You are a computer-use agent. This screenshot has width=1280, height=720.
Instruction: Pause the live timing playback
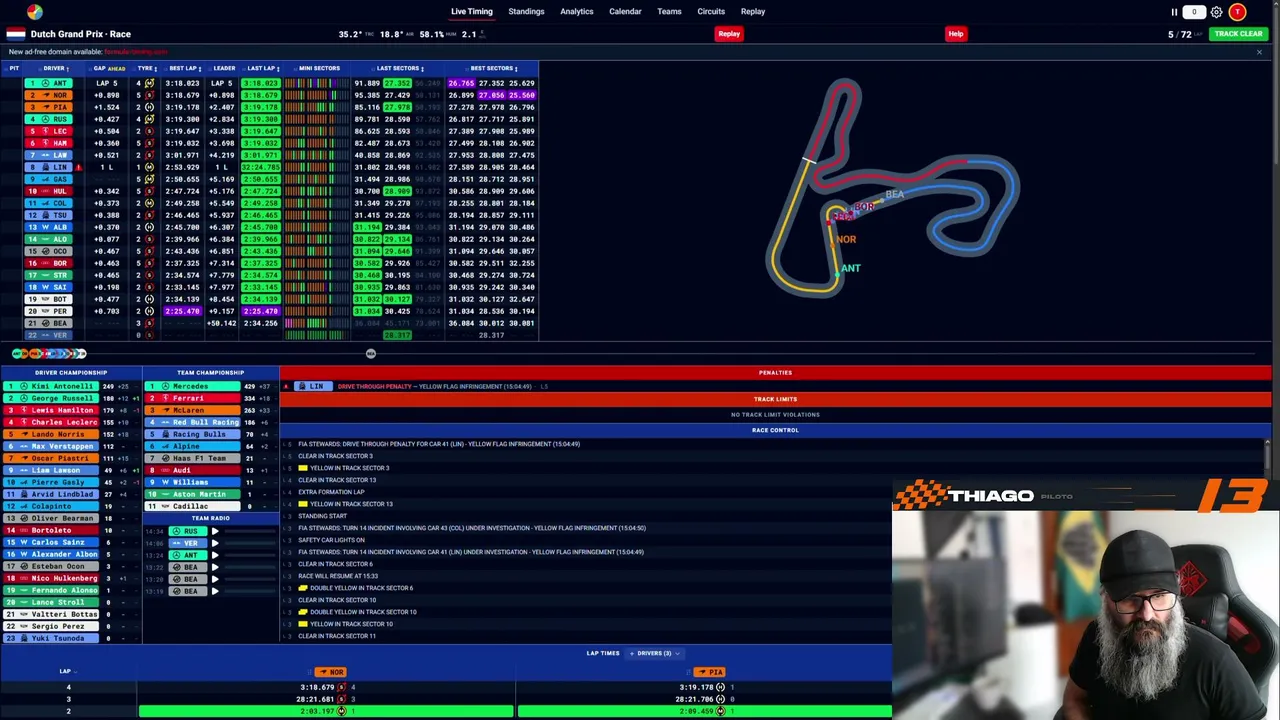(1174, 12)
